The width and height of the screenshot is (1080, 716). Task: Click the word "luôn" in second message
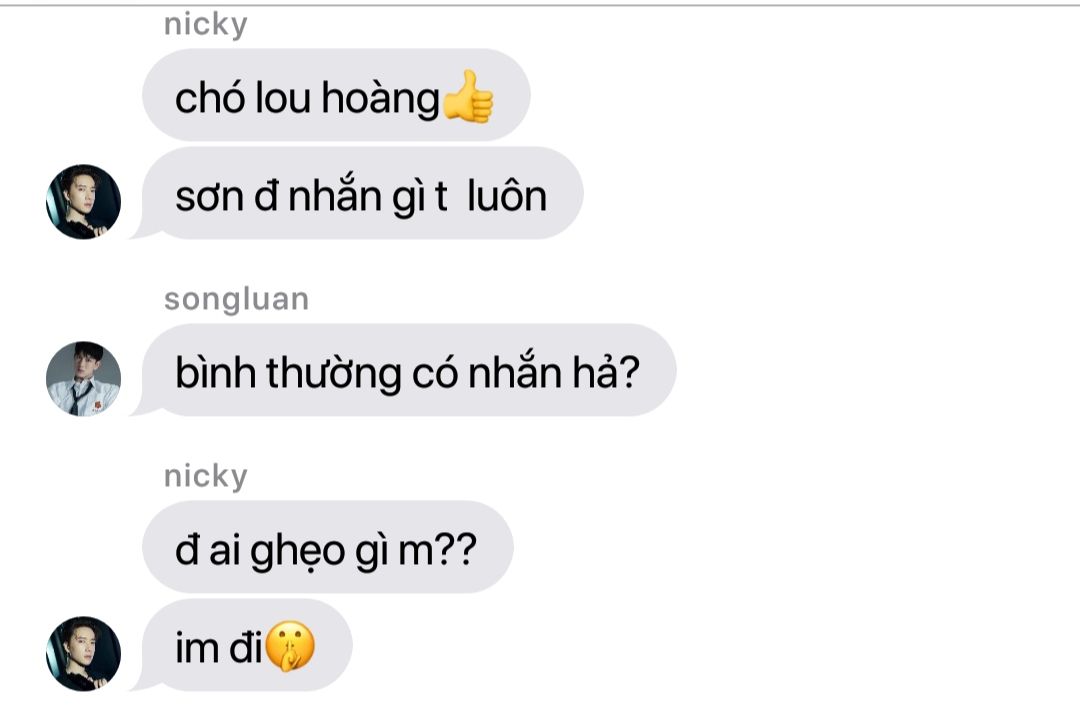coord(507,196)
